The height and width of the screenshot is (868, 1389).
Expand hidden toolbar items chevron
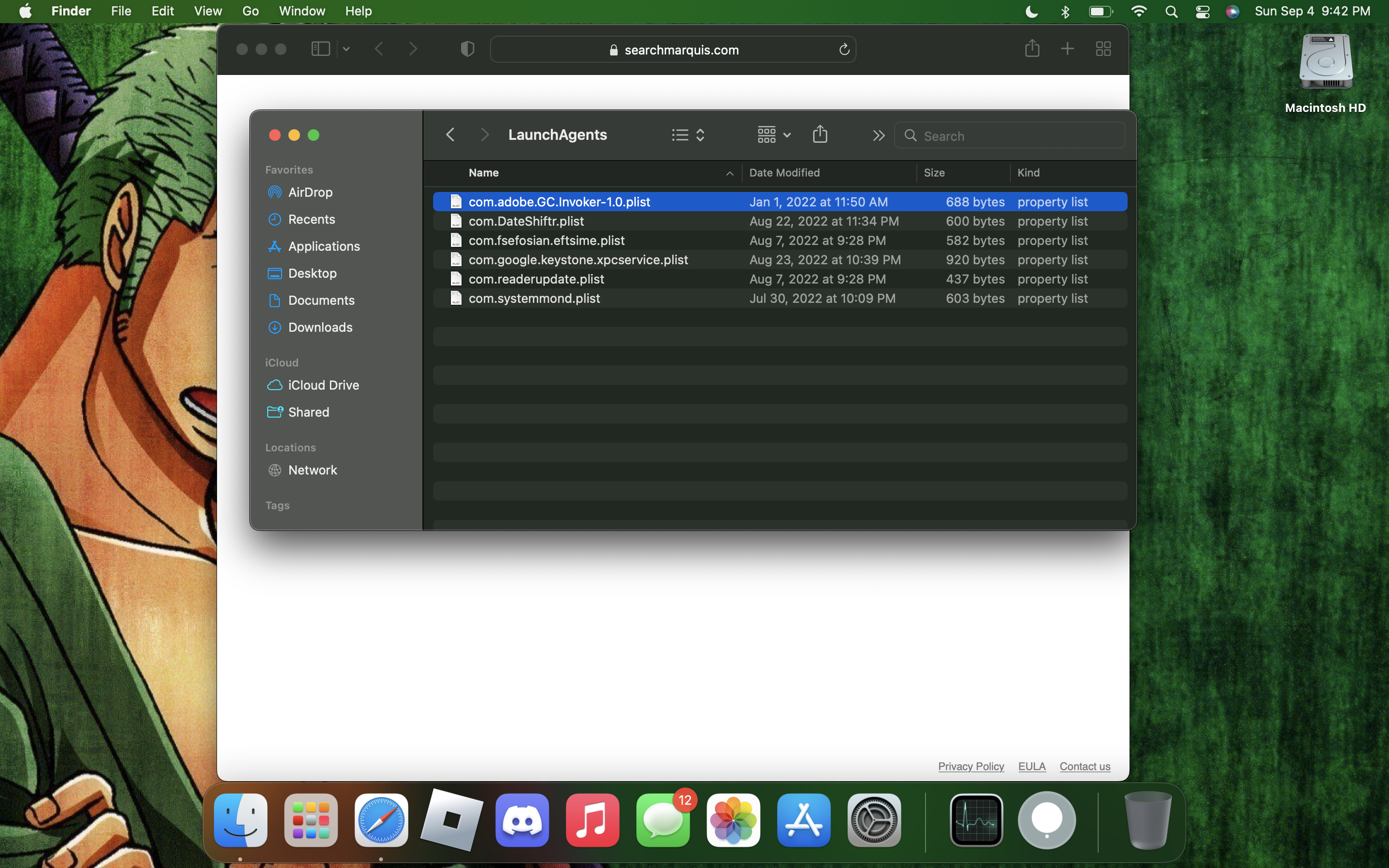(878, 136)
